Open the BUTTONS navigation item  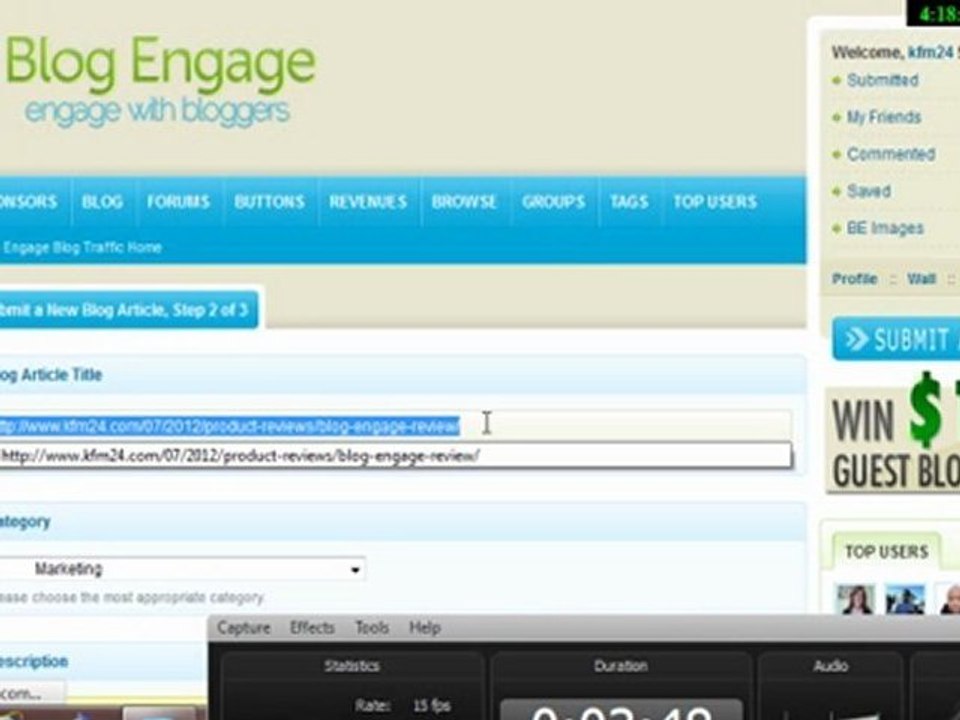coord(269,202)
